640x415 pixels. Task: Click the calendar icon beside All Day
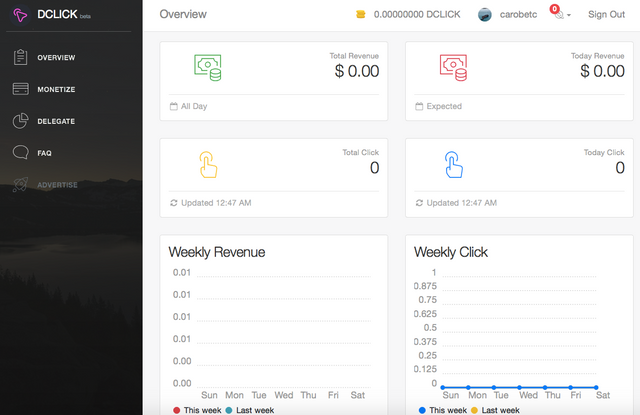click(x=173, y=106)
